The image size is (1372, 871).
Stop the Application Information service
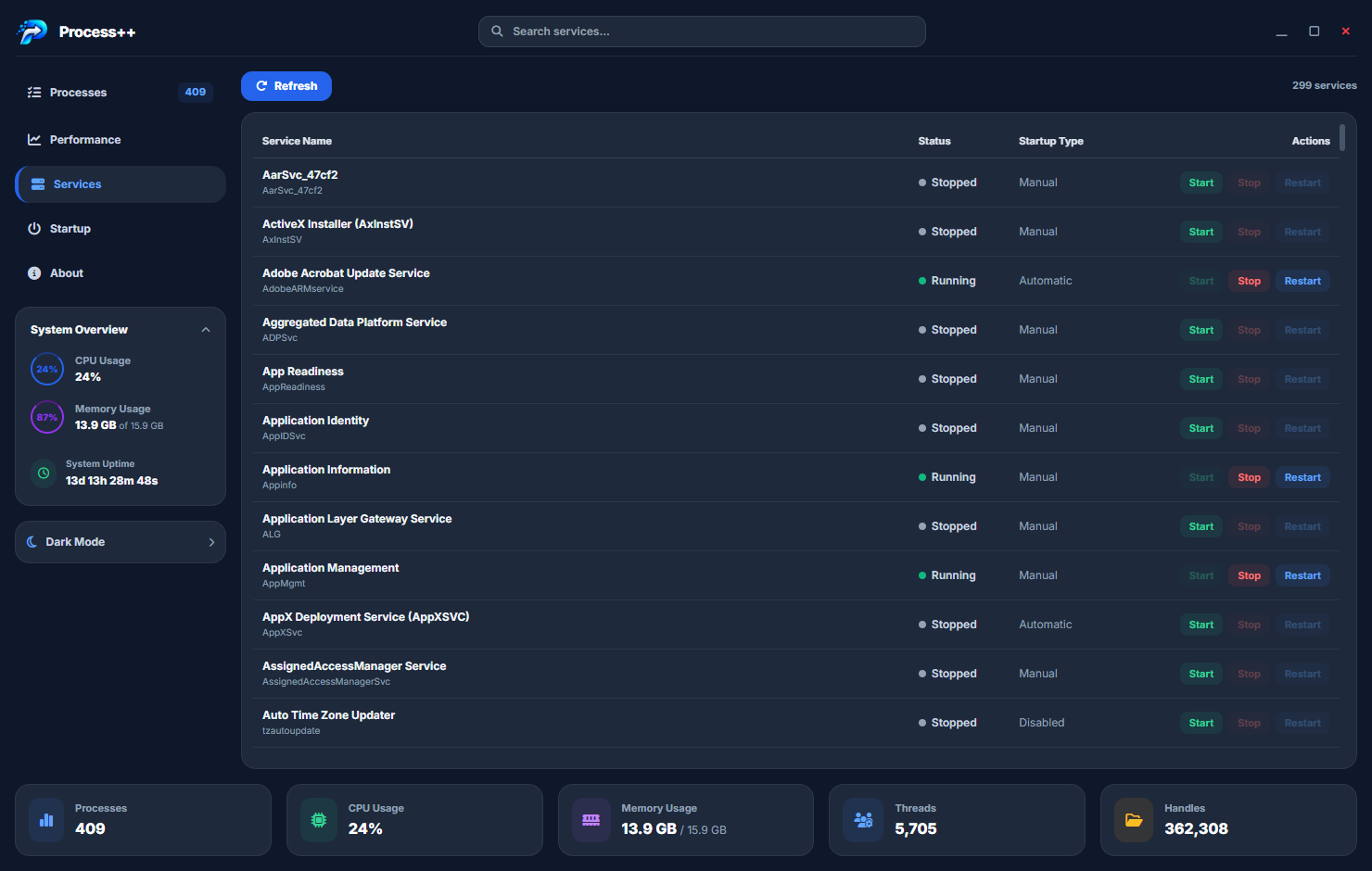(1249, 477)
